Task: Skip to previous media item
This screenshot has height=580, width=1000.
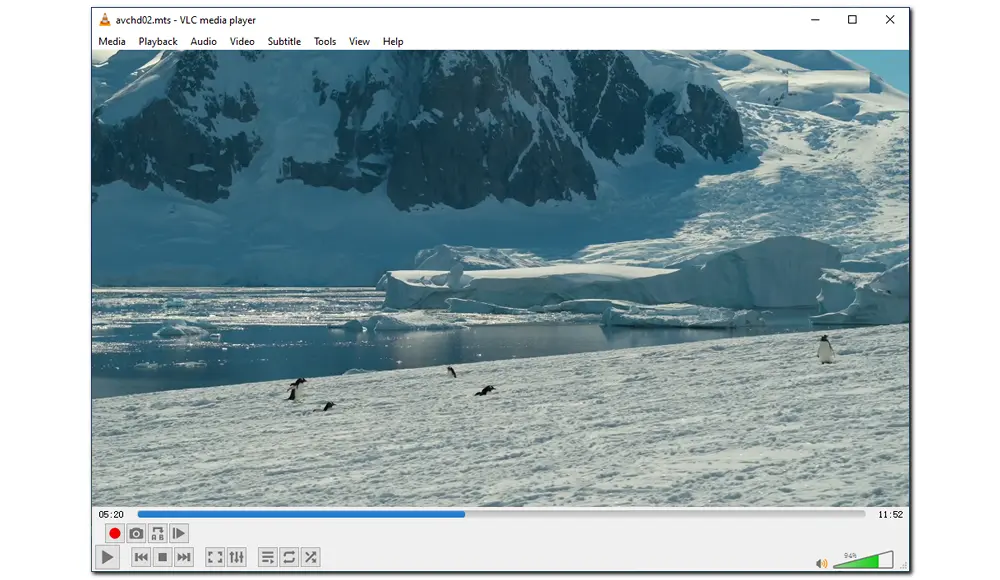Action: (141, 557)
